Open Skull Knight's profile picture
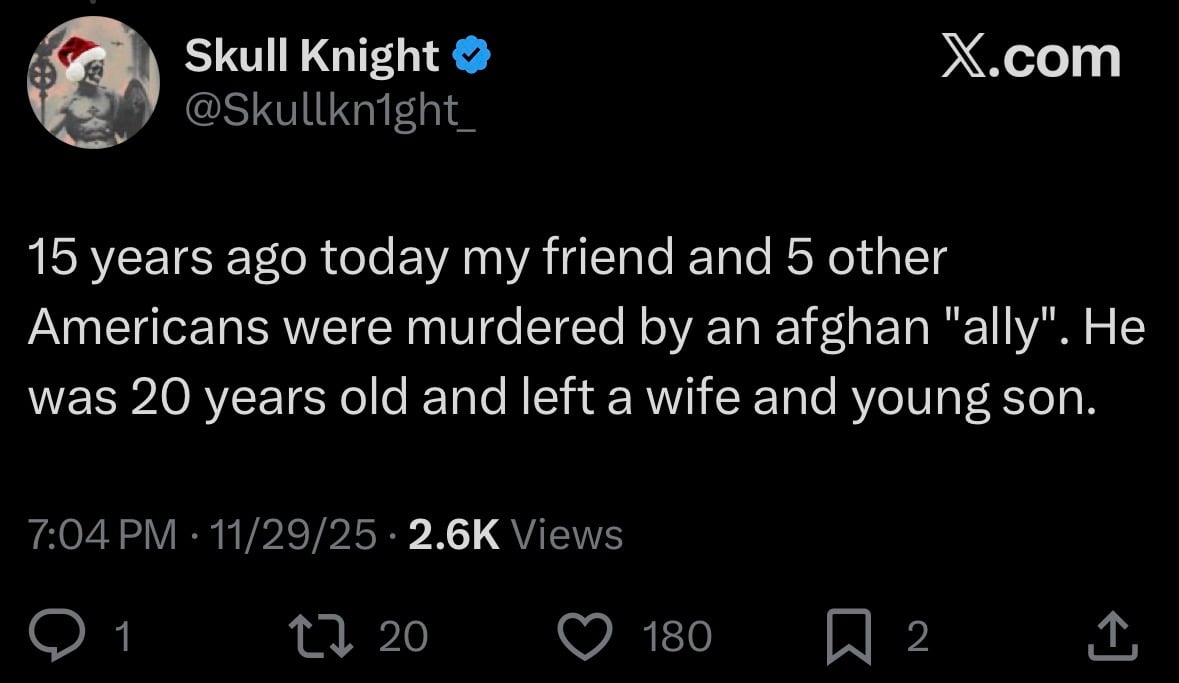Viewport: 1179px width, 683px height. pos(92,83)
